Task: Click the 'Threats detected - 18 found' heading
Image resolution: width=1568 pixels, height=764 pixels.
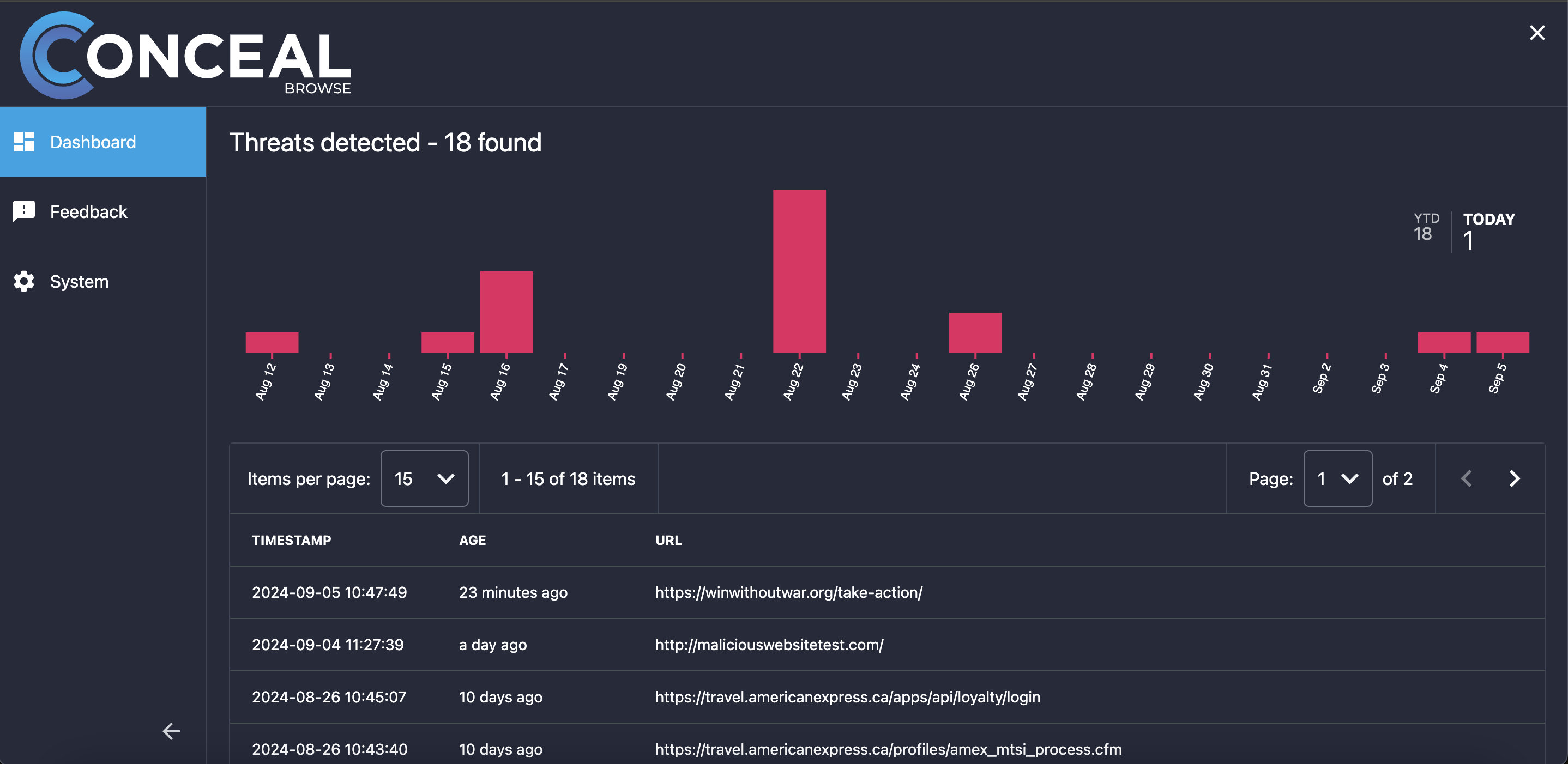Action: tap(385, 142)
